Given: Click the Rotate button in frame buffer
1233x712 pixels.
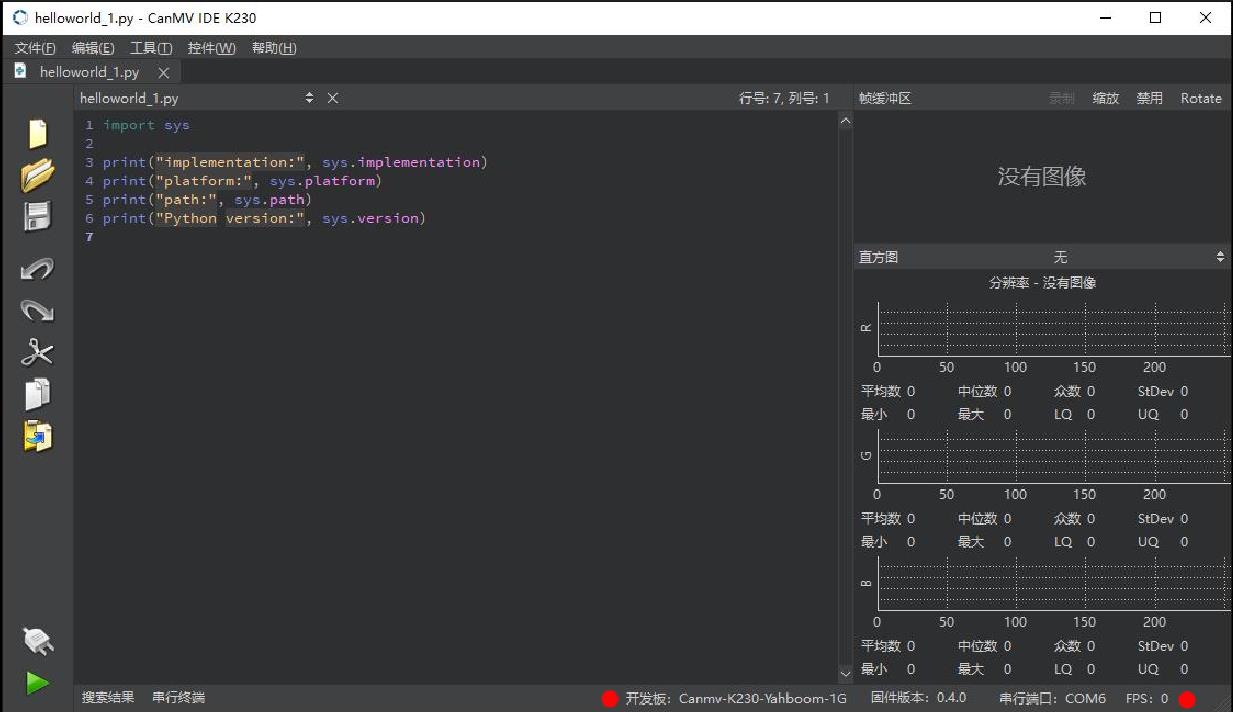Looking at the screenshot, I should coord(1201,98).
